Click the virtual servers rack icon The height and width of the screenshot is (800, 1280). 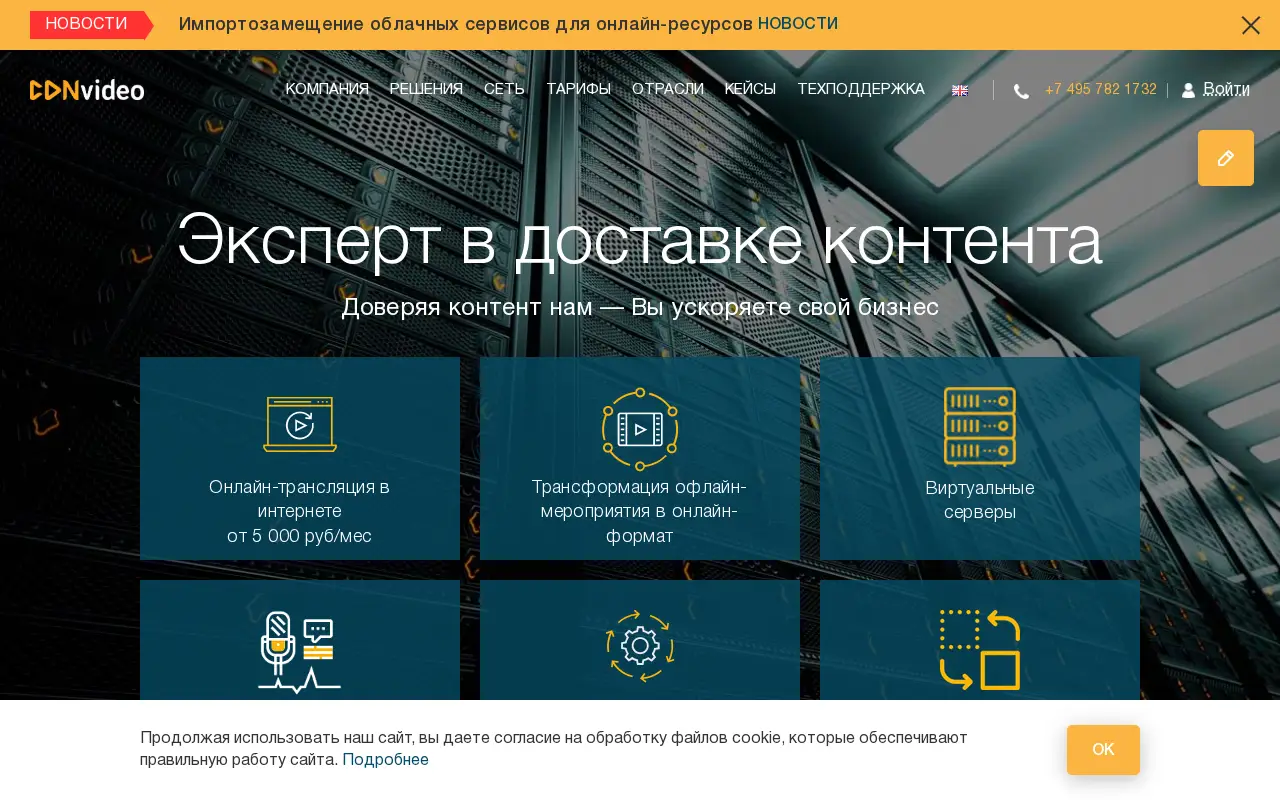[x=980, y=427]
